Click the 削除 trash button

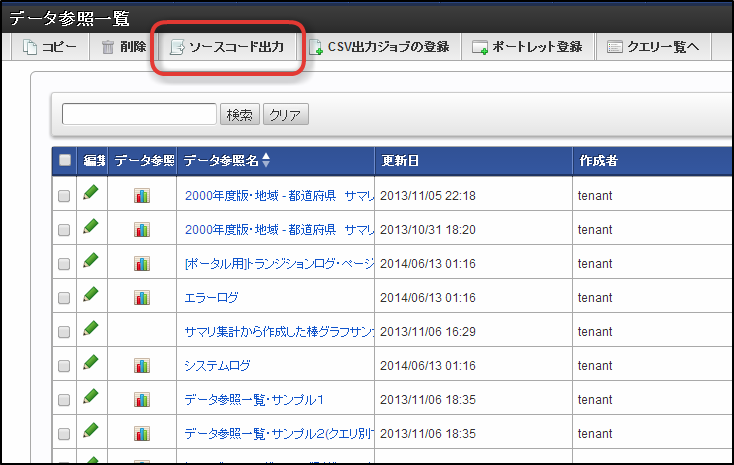coord(124,47)
